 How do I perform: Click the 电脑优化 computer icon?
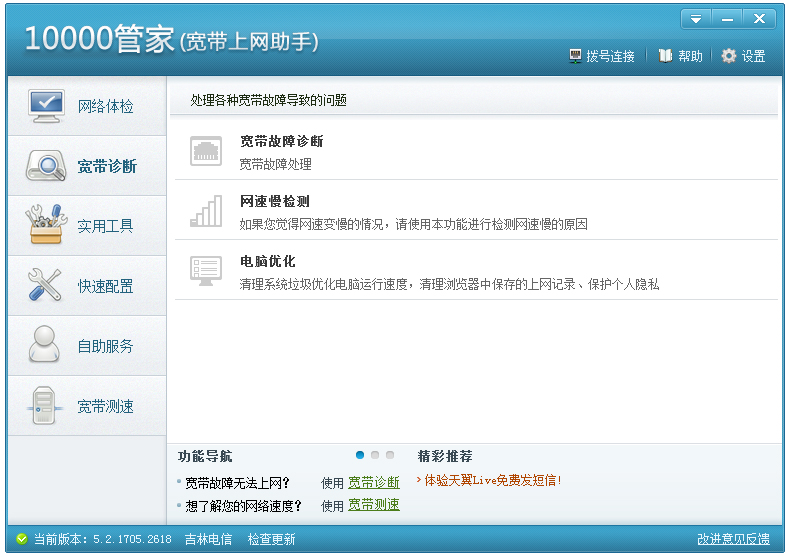(x=206, y=270)
